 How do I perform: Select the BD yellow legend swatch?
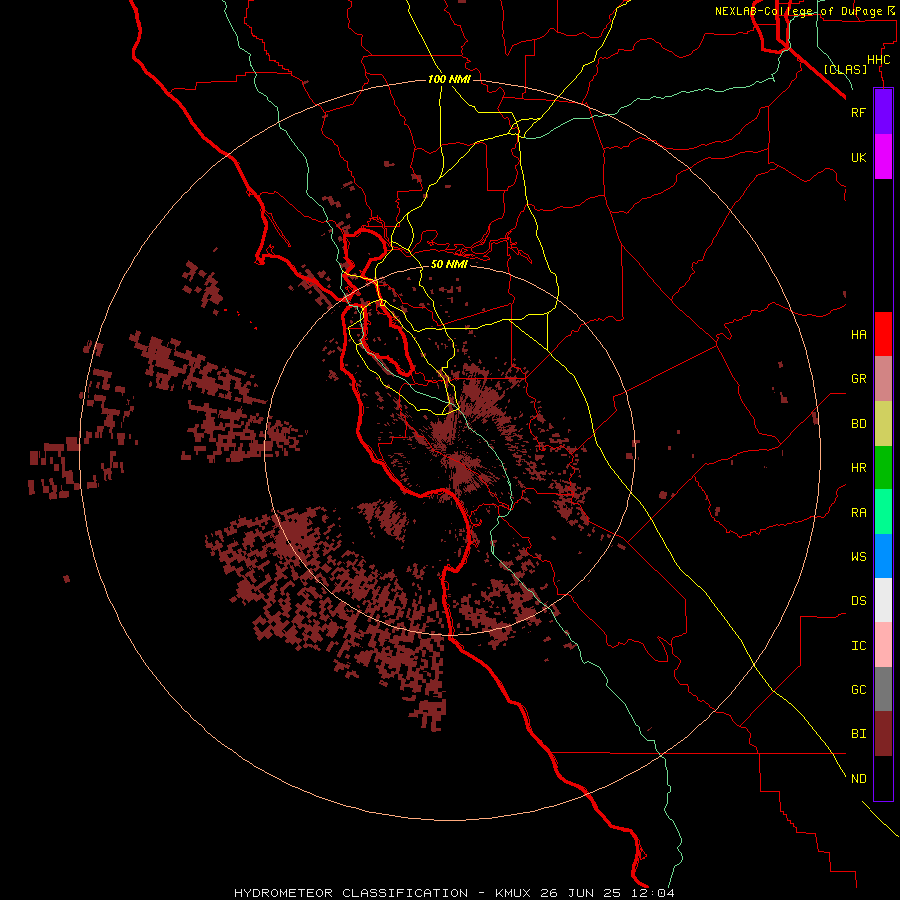[883, 424]
